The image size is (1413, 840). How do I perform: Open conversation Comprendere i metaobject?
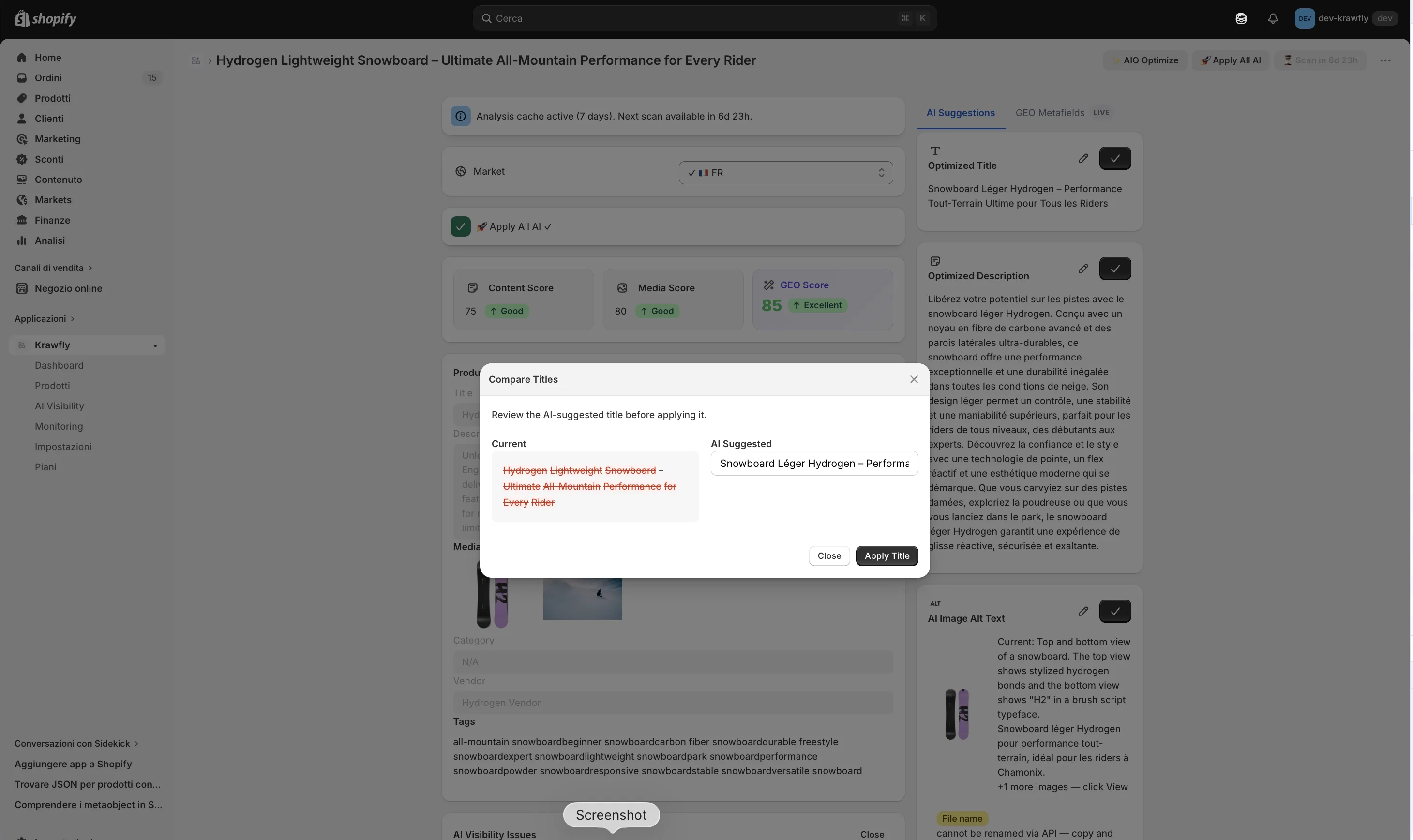click(x=88, y=804)
